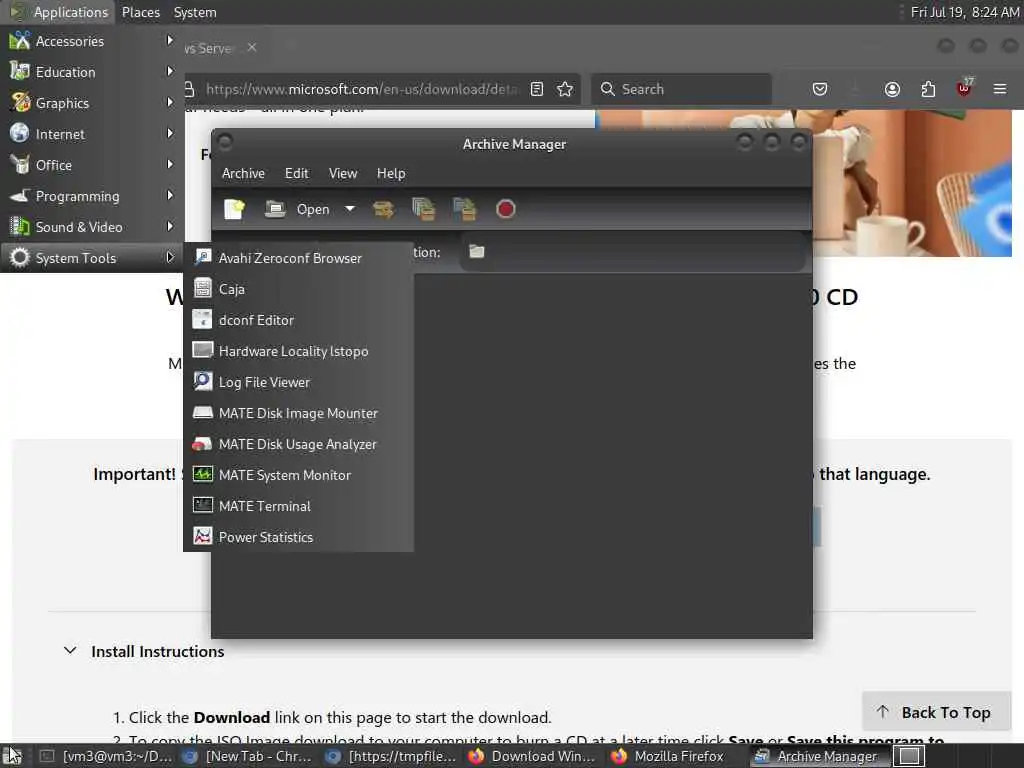Click the Add files toolbar icon
The width and height of the screenshot is (1024, 768).
coord(423,209)
